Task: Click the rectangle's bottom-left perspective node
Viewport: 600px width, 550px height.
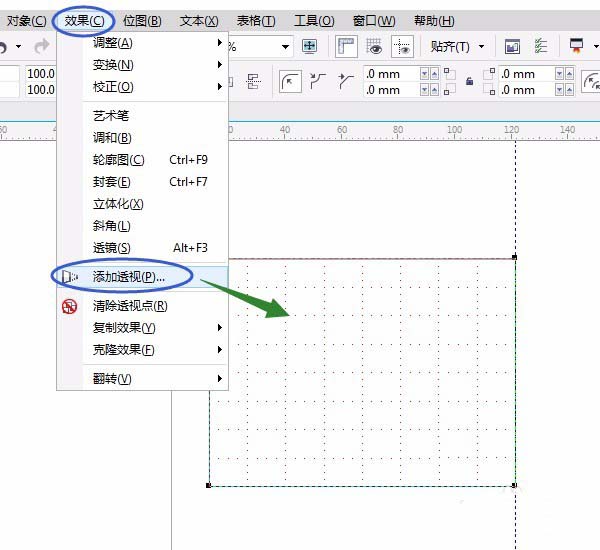Action: [209, 485]
